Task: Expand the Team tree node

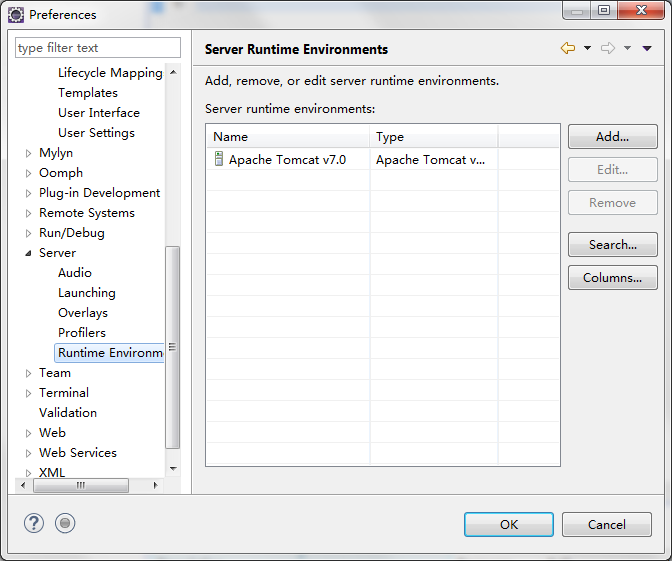Action: pos(28,373)
